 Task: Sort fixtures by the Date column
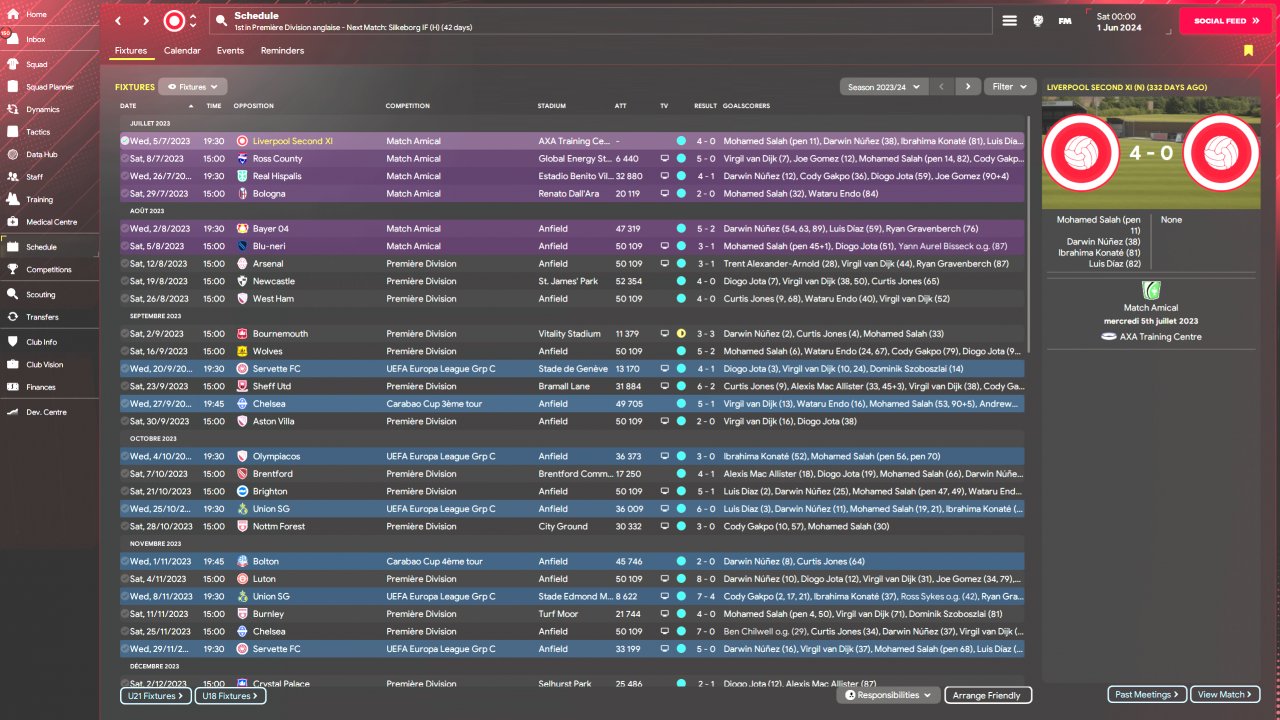coord(129,106)
